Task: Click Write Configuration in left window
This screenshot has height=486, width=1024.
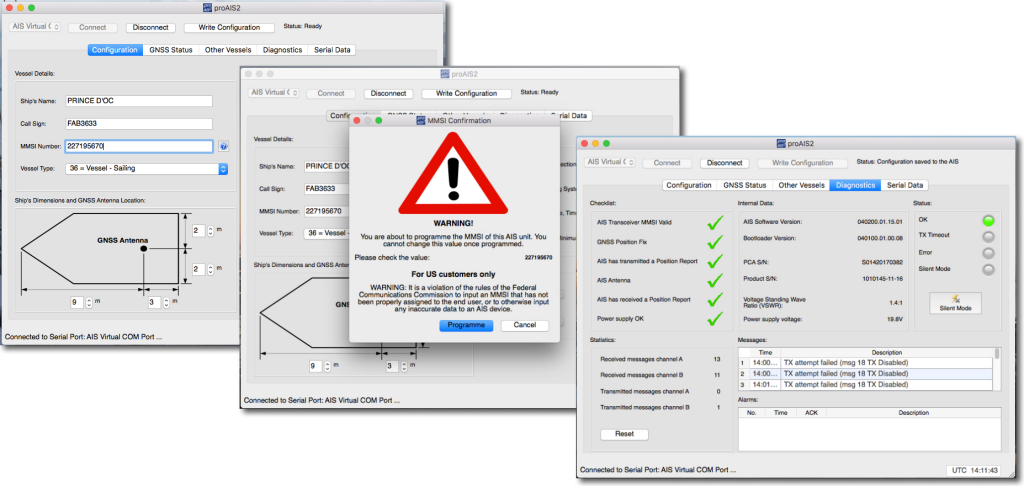Action: (x=229, y=27)
